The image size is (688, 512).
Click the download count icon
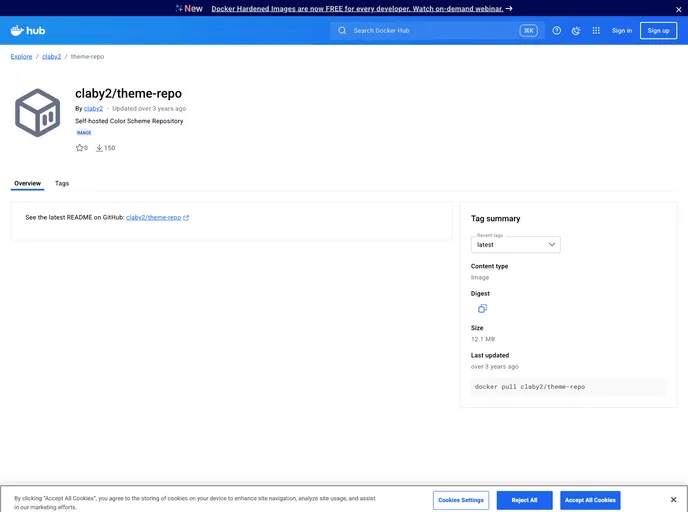(100, 148)
